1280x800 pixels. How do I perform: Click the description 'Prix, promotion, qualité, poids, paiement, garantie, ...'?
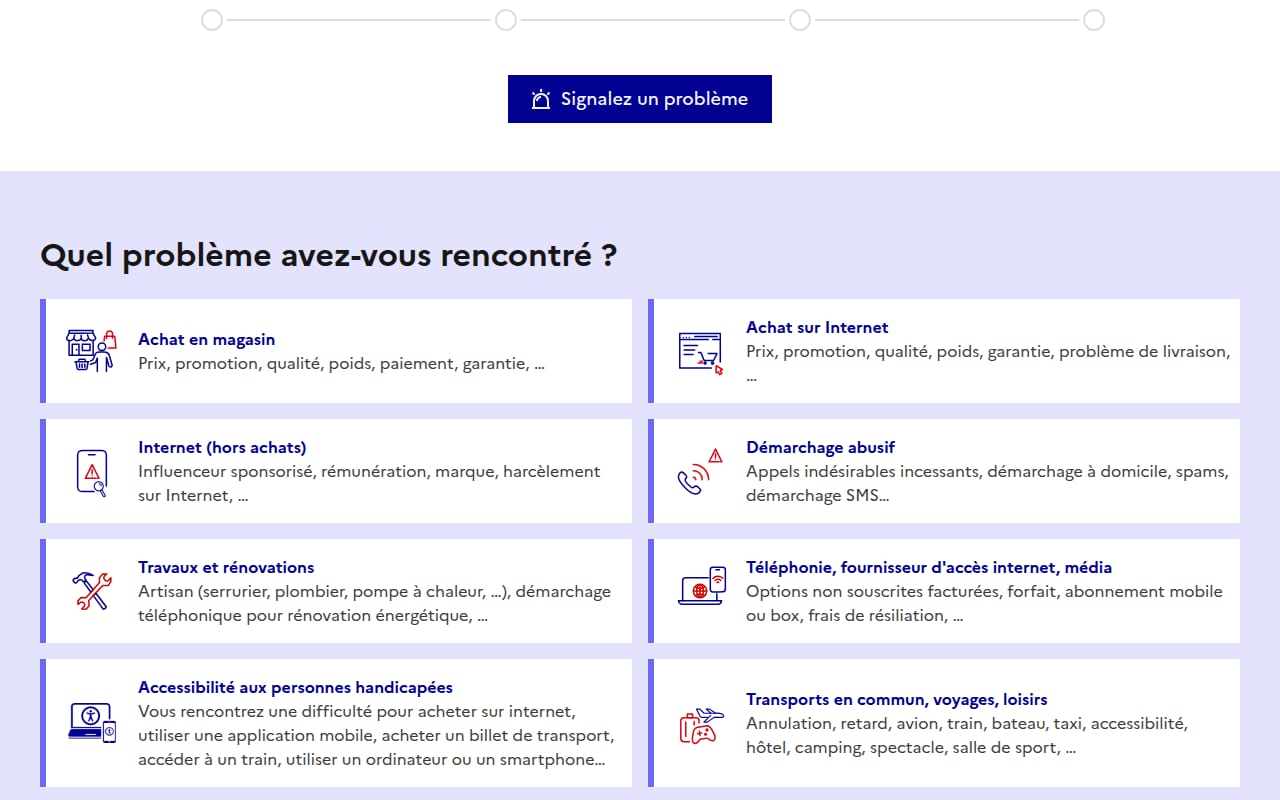341,363
